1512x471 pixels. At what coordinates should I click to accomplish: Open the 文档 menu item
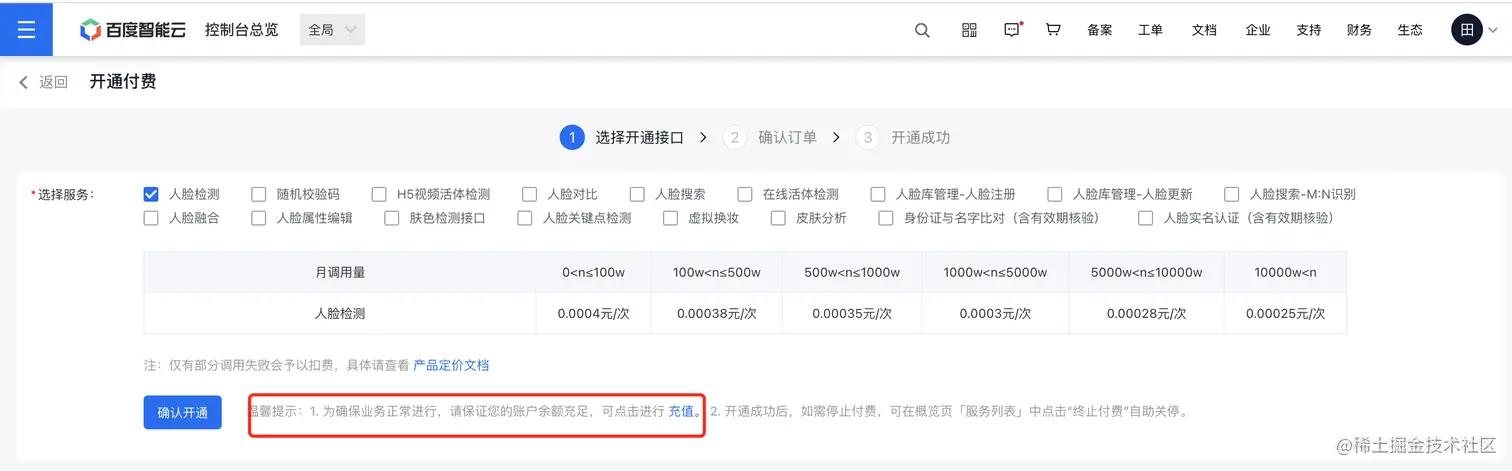[1205, 30]
